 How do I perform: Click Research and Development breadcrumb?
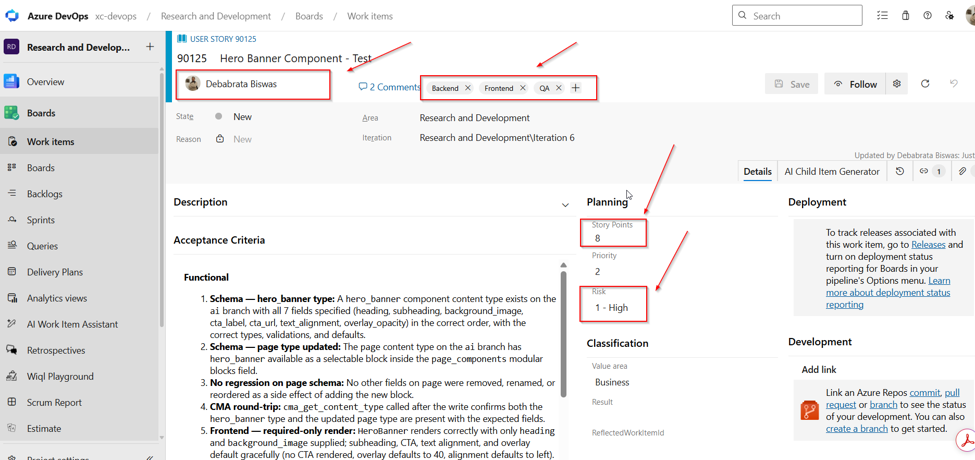216,16
